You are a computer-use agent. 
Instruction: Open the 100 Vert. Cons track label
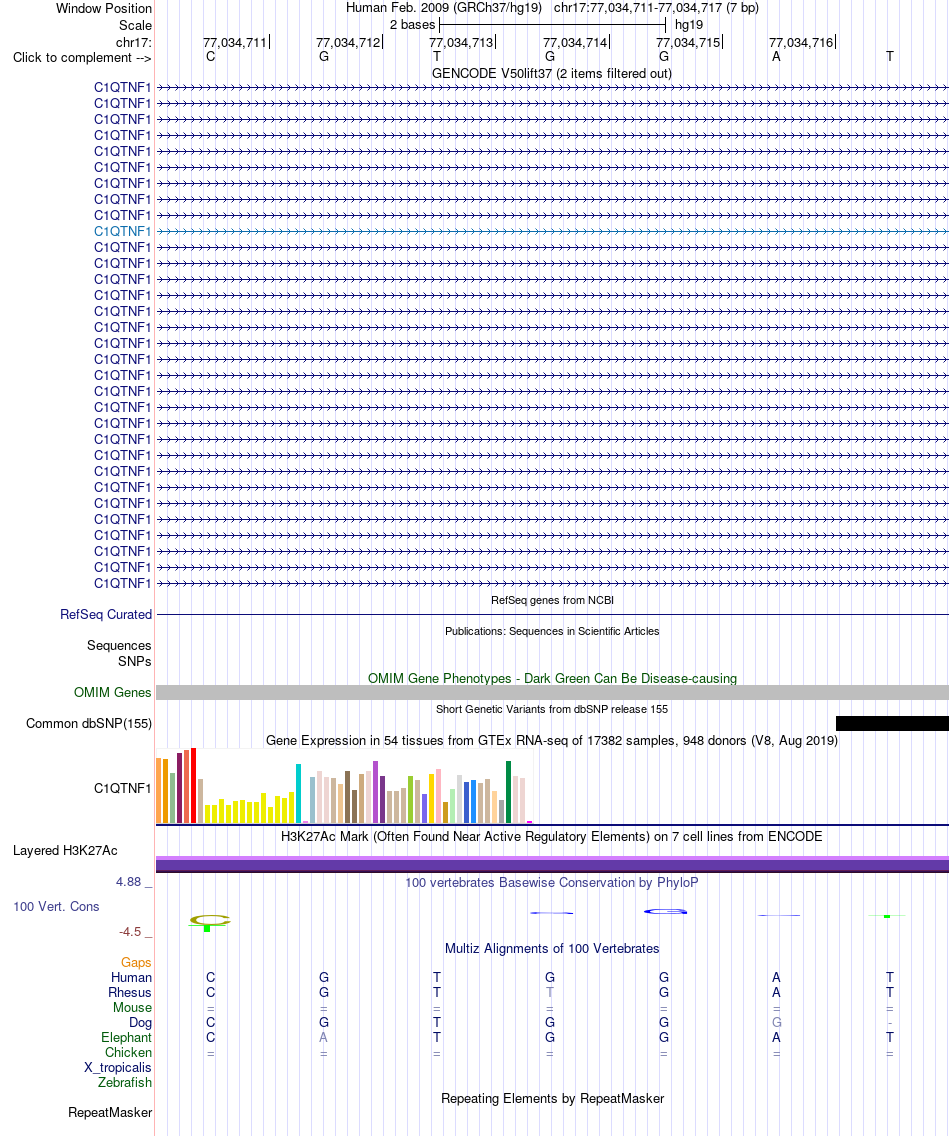[x=57, y=906]
